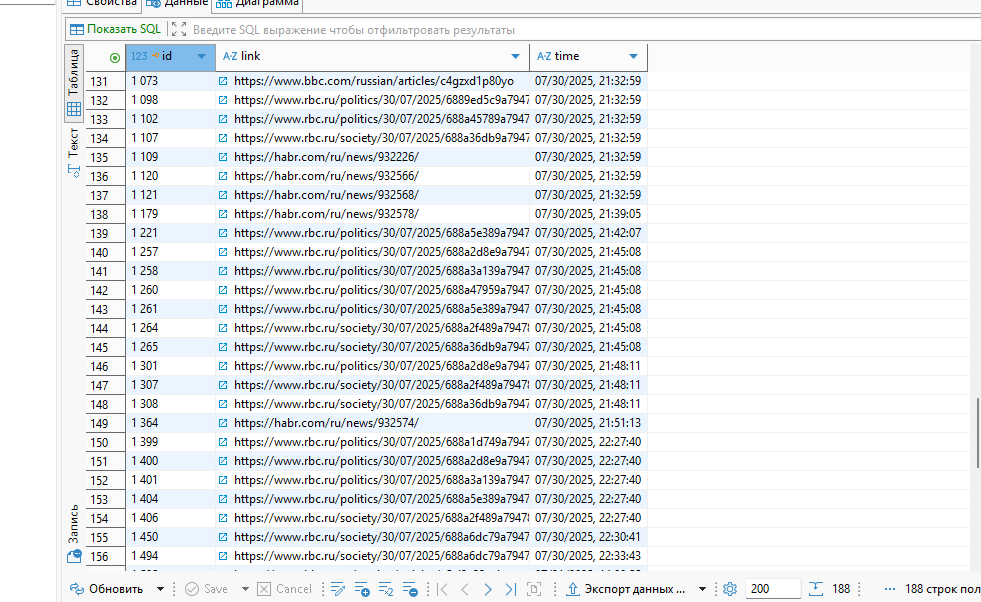Select row header 145

coord(105,347)
